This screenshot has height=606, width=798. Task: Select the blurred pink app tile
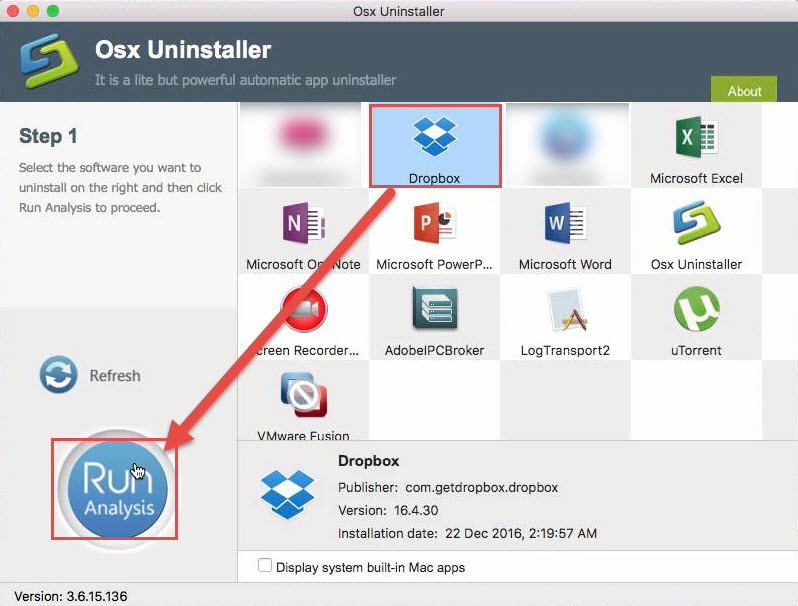coord(303,144)
